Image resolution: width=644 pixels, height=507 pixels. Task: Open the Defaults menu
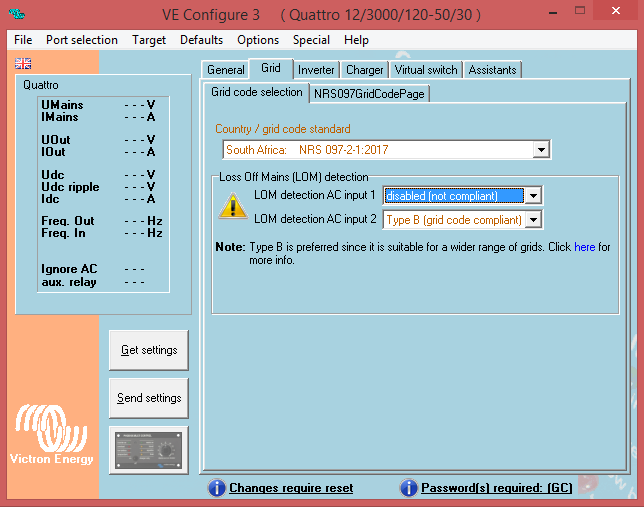pos(201,40)
